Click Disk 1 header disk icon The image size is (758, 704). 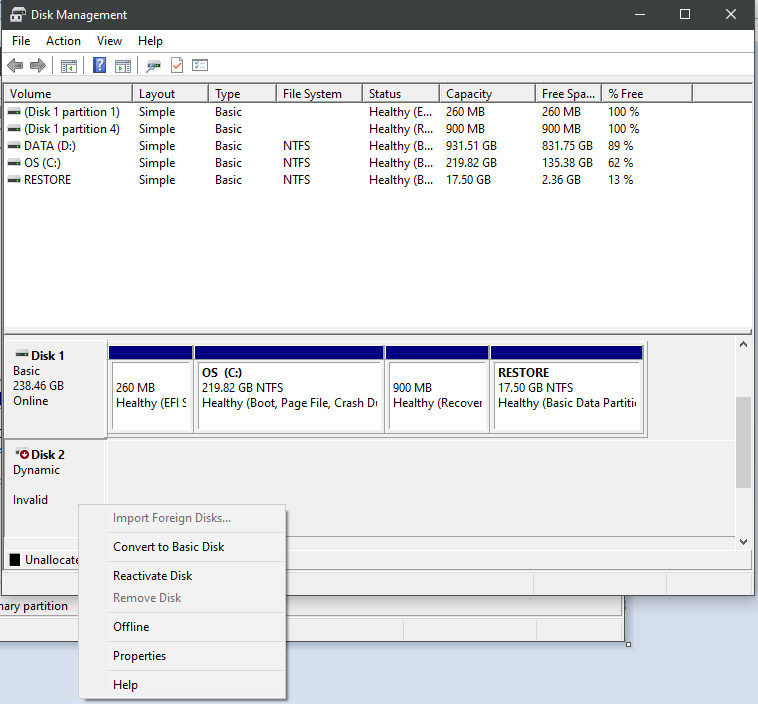(x=22, y=353)
